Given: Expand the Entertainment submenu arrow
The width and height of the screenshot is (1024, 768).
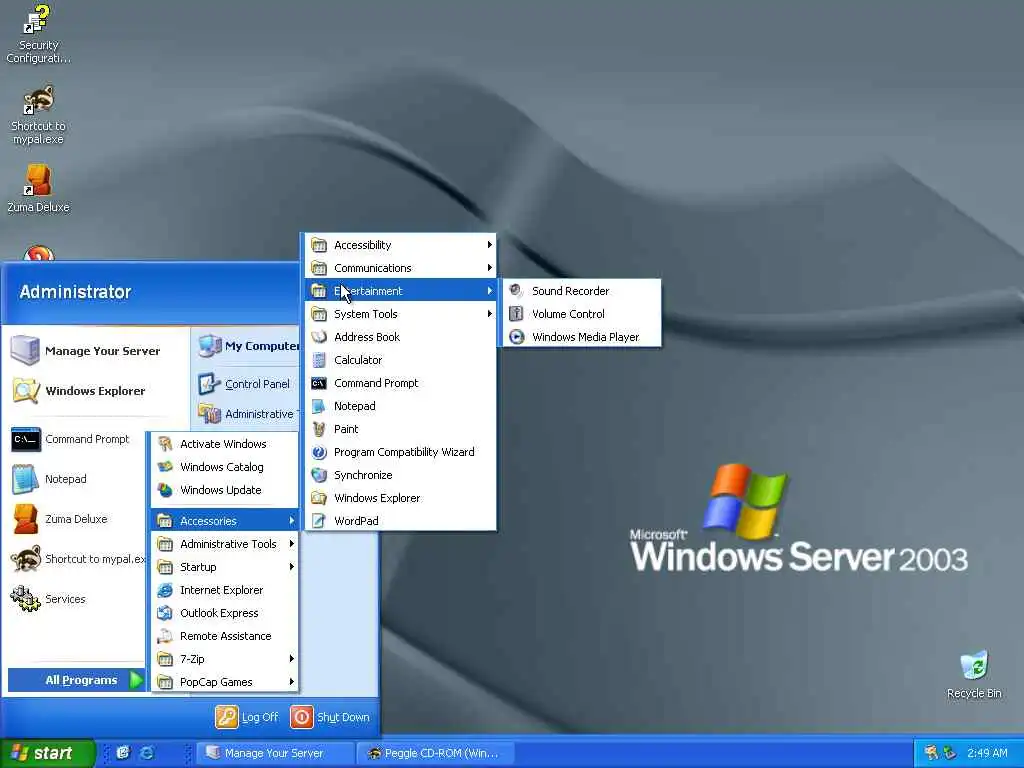Looking at the screenshot, I should (x=489, y=291).
